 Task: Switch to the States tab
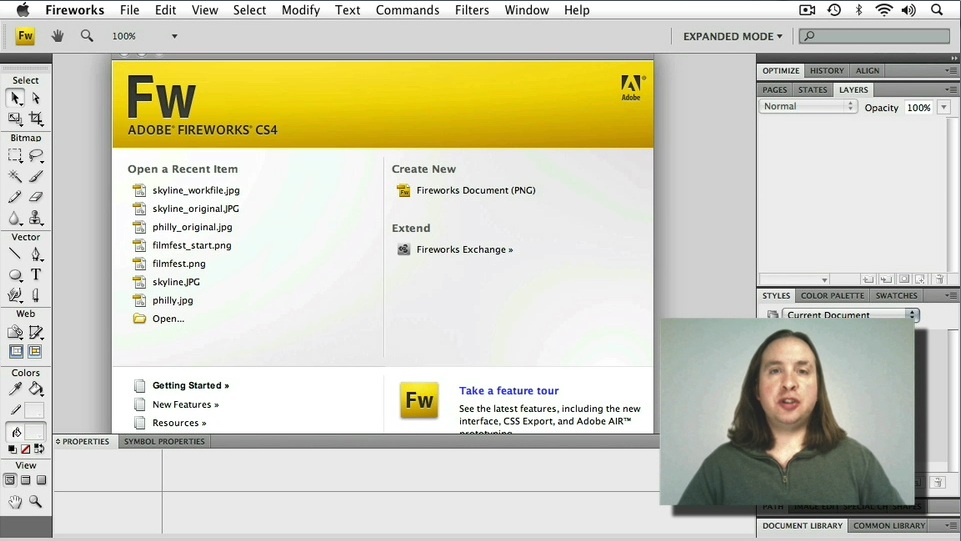click(x=812, y=90)
